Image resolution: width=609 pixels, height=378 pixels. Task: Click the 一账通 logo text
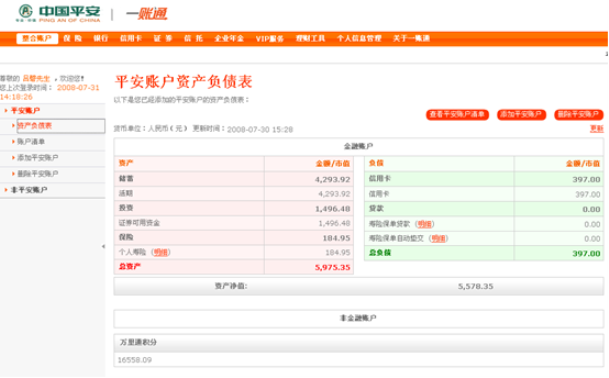(146, 14)
